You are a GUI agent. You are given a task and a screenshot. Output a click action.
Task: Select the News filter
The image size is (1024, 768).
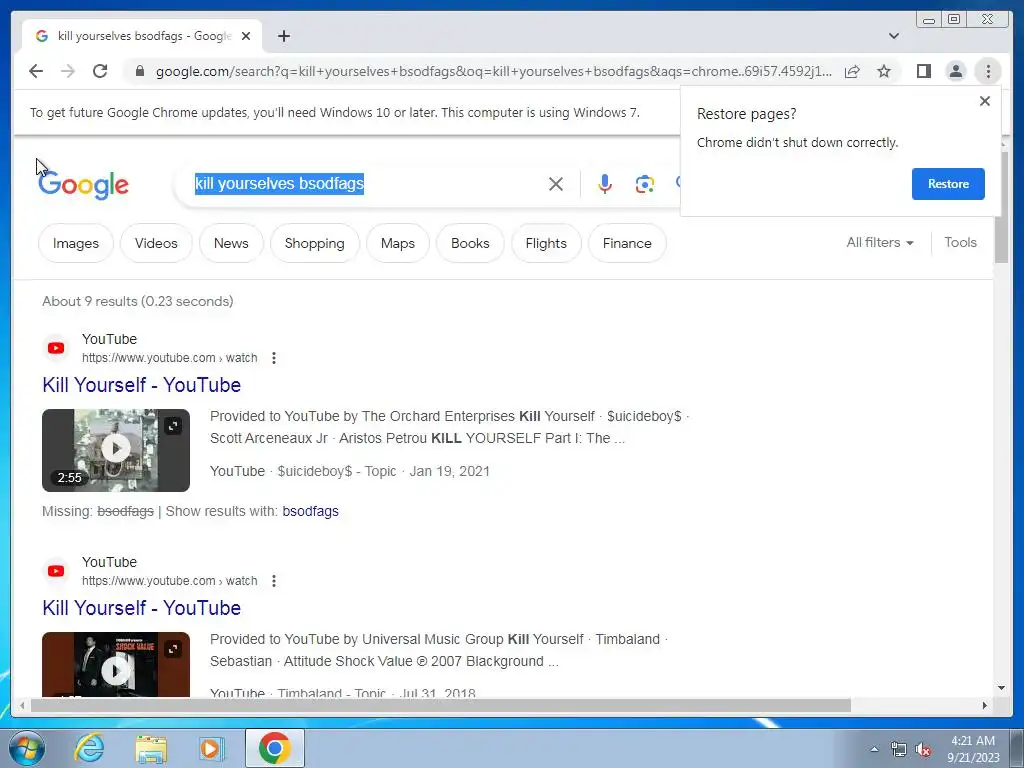coord(231,243)
